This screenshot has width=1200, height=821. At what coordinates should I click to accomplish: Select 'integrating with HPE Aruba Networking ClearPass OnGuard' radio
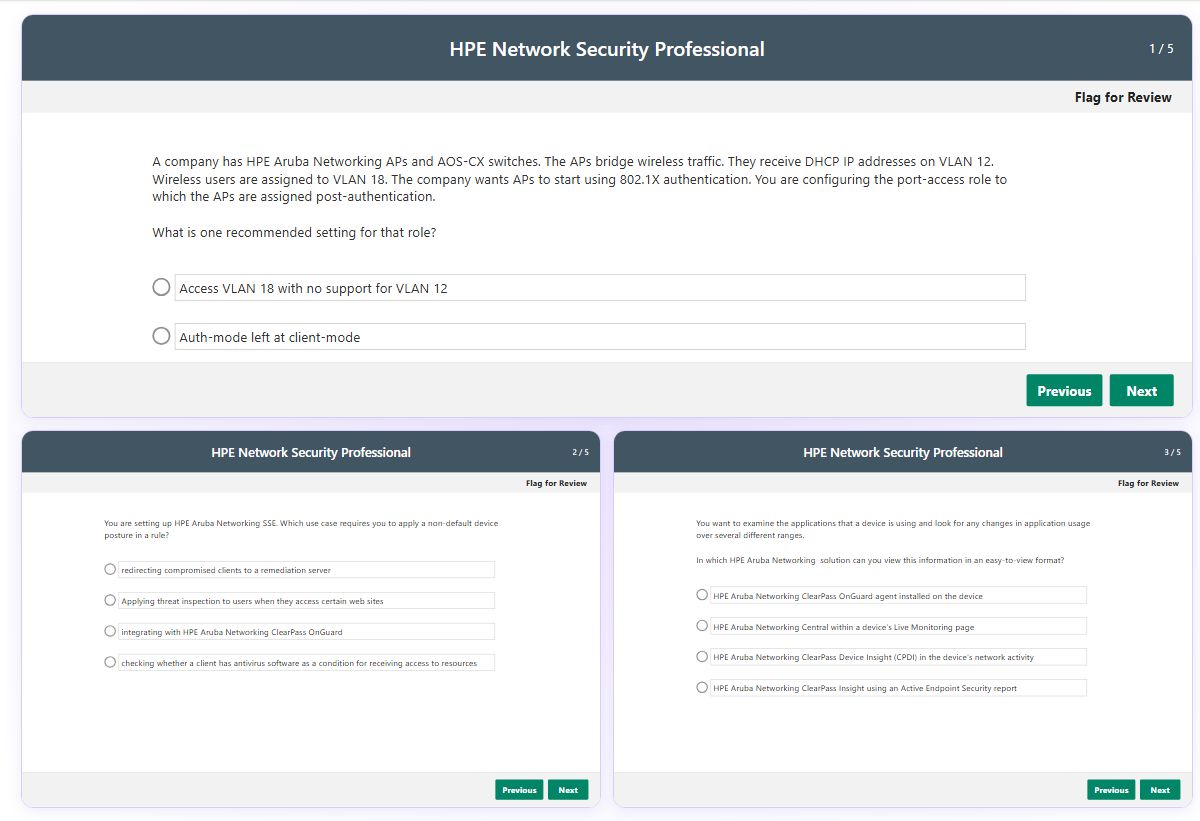[110, 631]
